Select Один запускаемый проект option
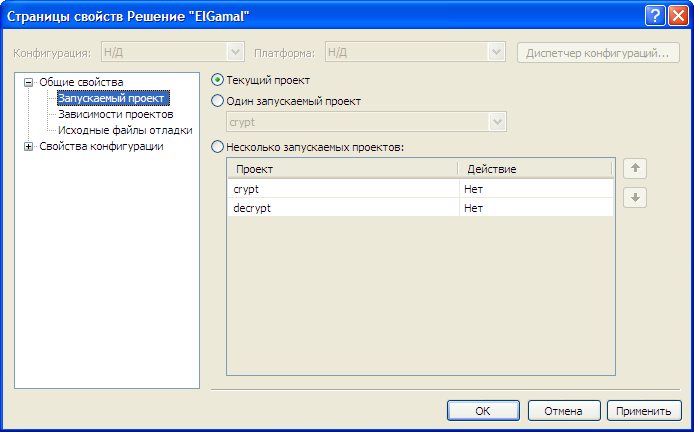Screen dimensions: 694x432 [x=217, y=101]
